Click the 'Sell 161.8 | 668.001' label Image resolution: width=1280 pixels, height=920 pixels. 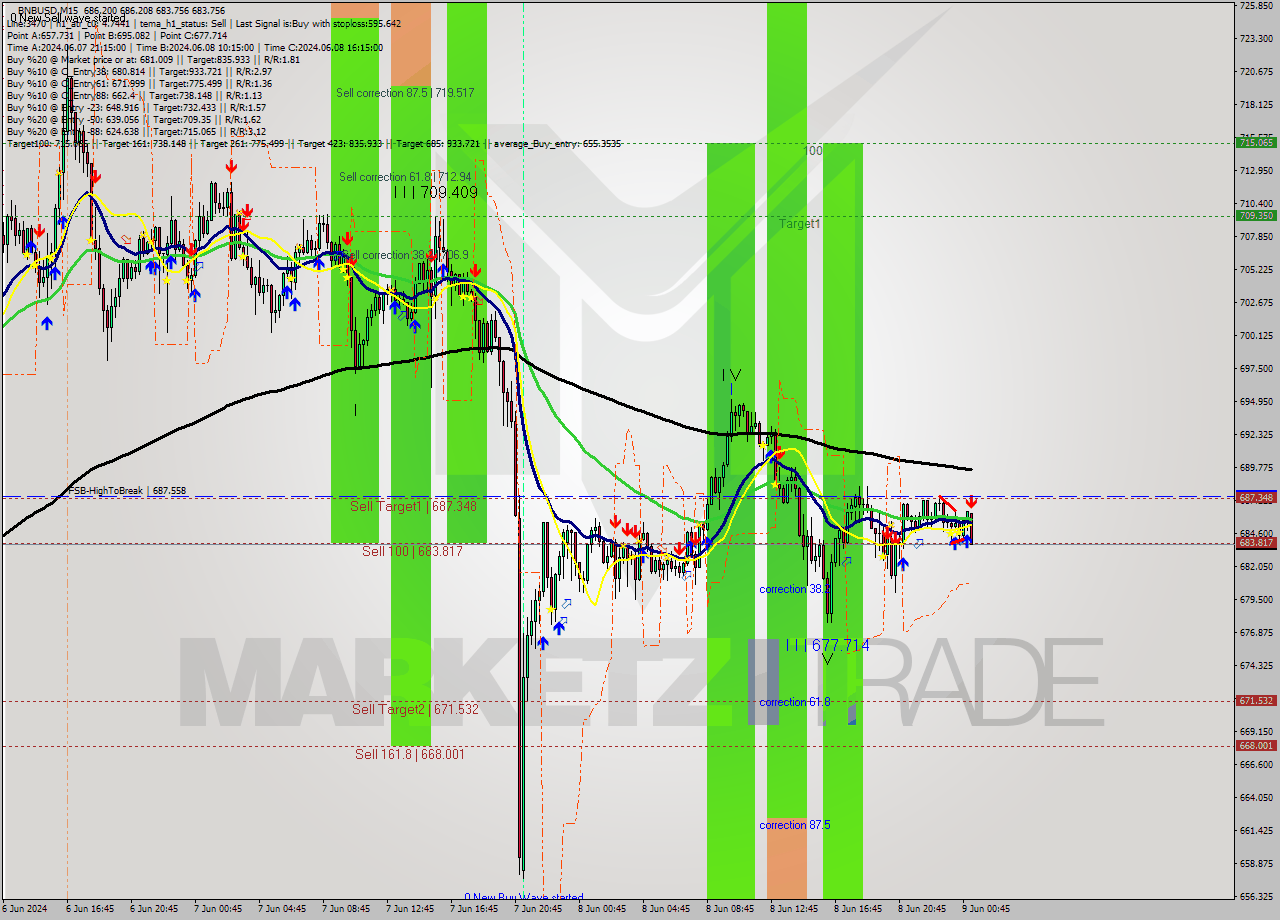(x=409, y=754)
